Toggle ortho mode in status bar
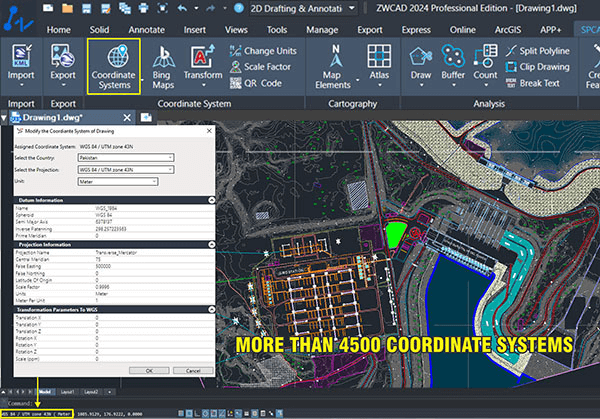Image resolution: width=600 pixels, height=419 pixels. tap(197, 413)
